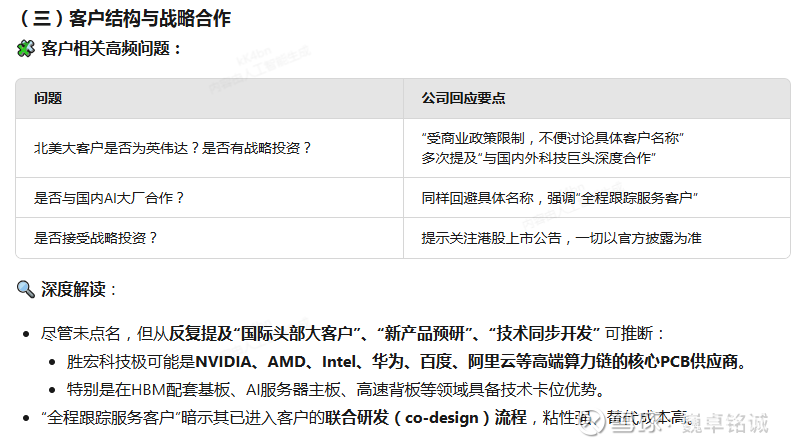
Task: Click the bullet starting 尽管未点名，但从反复提及
Action: [353, 333]
